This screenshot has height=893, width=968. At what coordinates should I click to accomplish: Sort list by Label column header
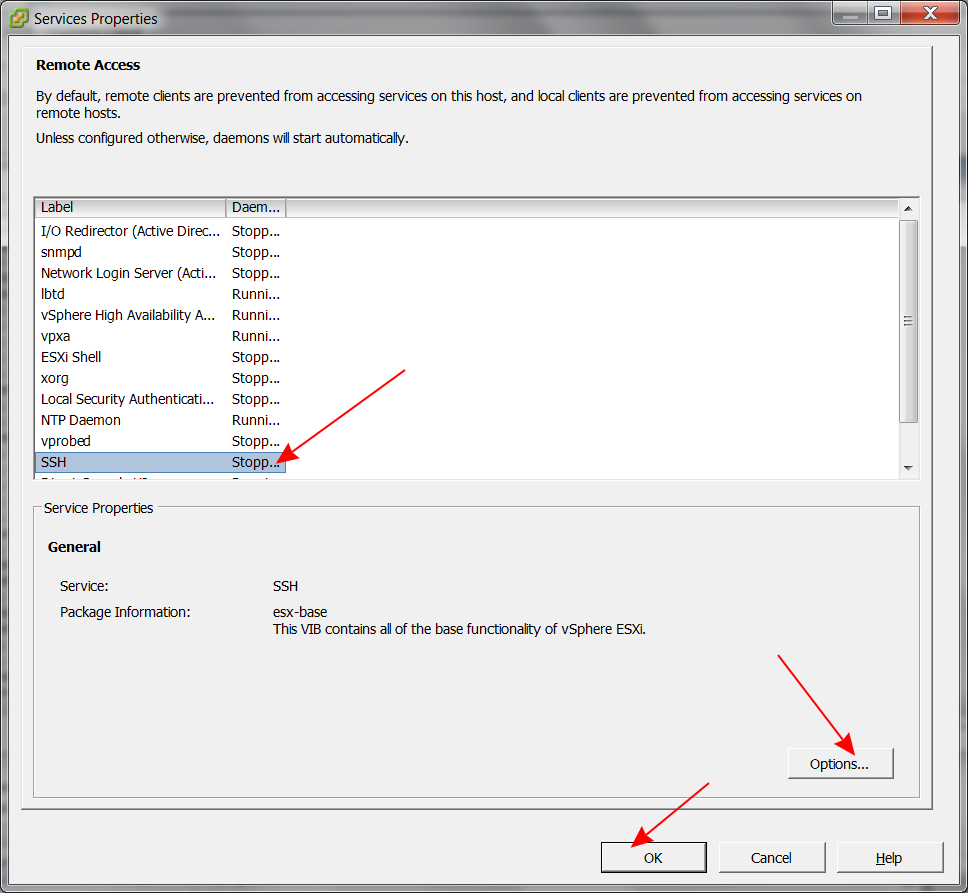pyautogui.click(x=130, y=208)
